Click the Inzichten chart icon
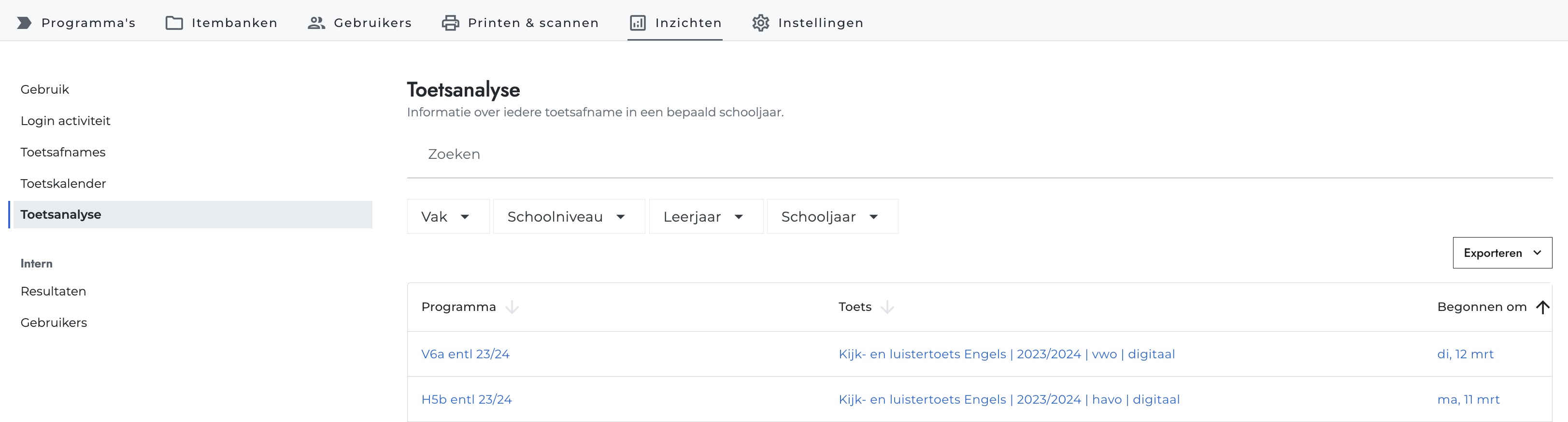This screenshot has height=422, width=1568. [x=637, y=23]
